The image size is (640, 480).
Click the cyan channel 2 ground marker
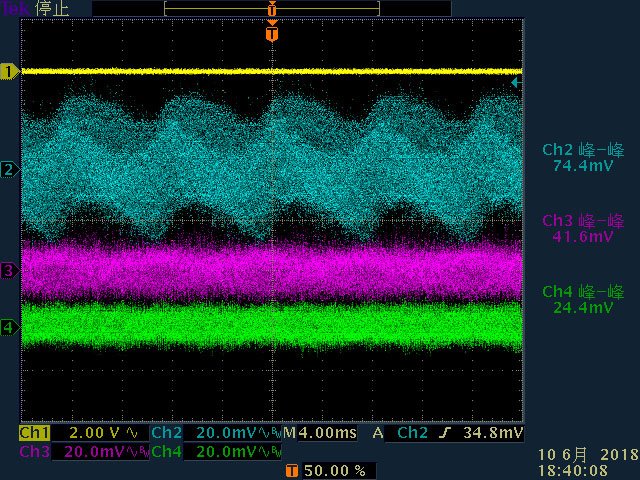coord(10,169)
